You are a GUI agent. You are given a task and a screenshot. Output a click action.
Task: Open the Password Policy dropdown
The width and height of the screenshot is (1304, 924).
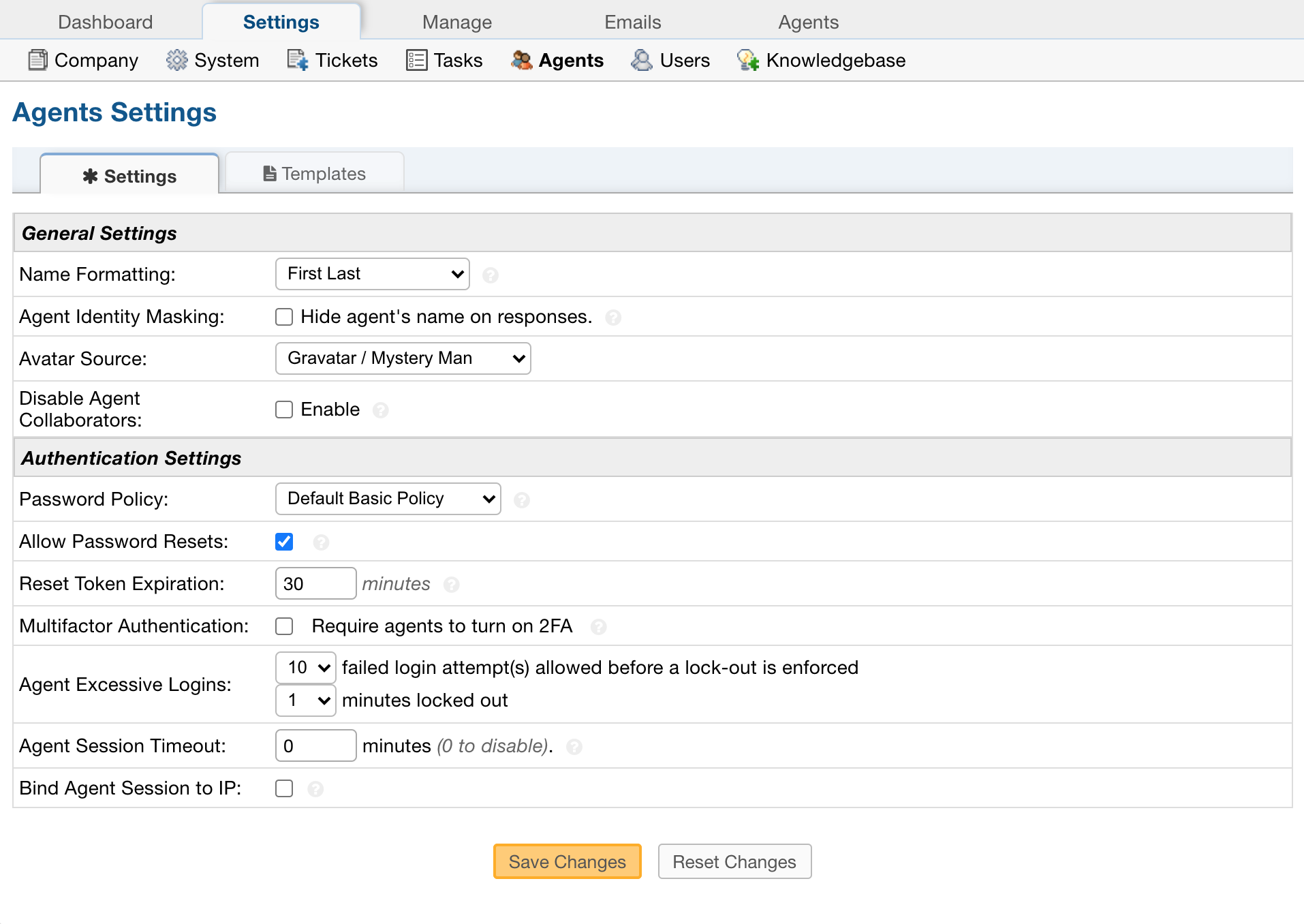[388, 499]
